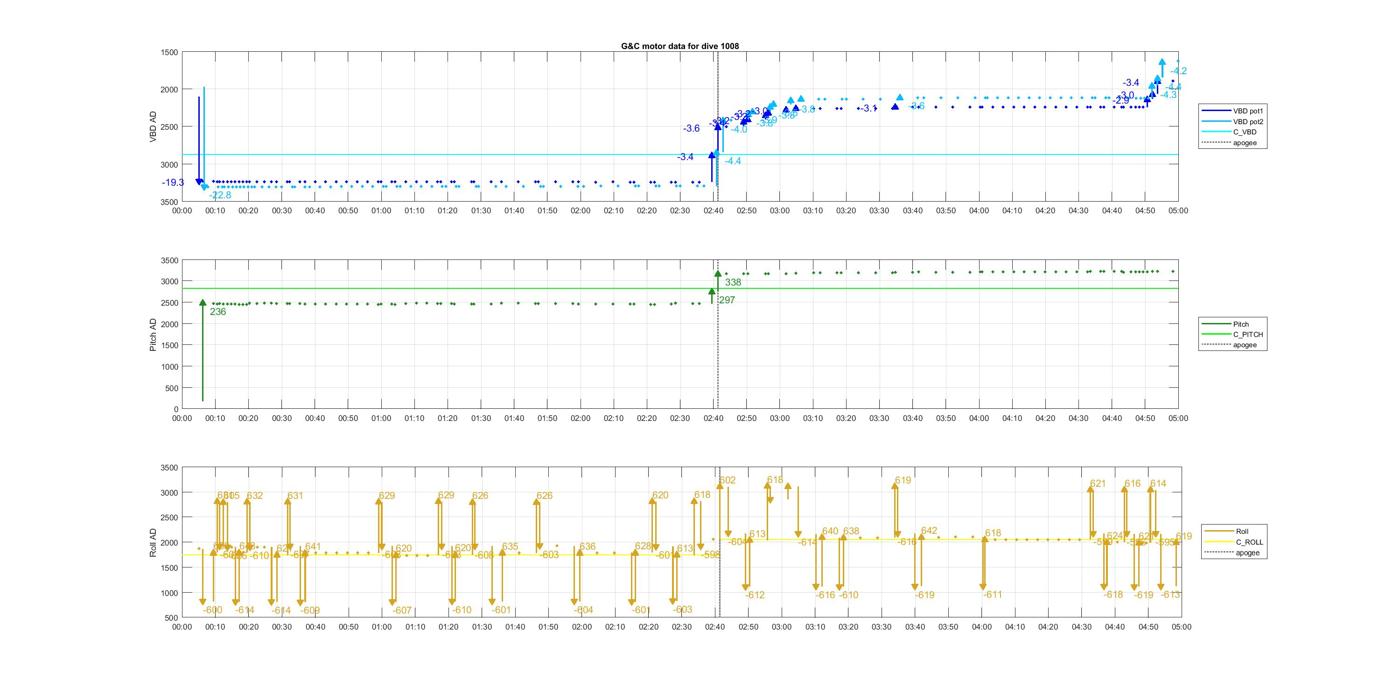The height and width of the screenshot is (693, 1400).
Task: Click the "05:00" x-axis tick on the Pitch plot
Action: coord(1178,419)
